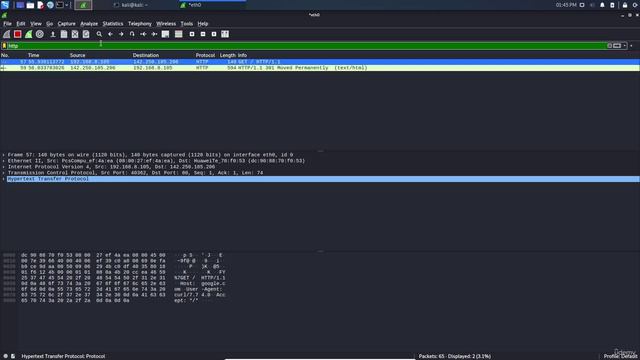
Task: Open capture file properties from the status bar
Action: coord(13,356)
